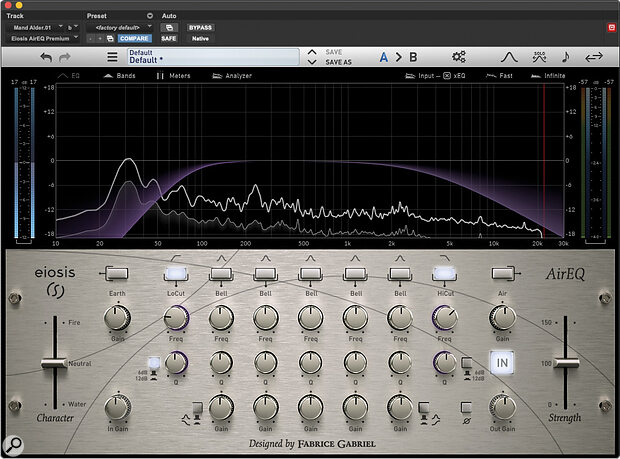Click the Strength slider handle
620x459 pixels.
click(x=566, y=362)
